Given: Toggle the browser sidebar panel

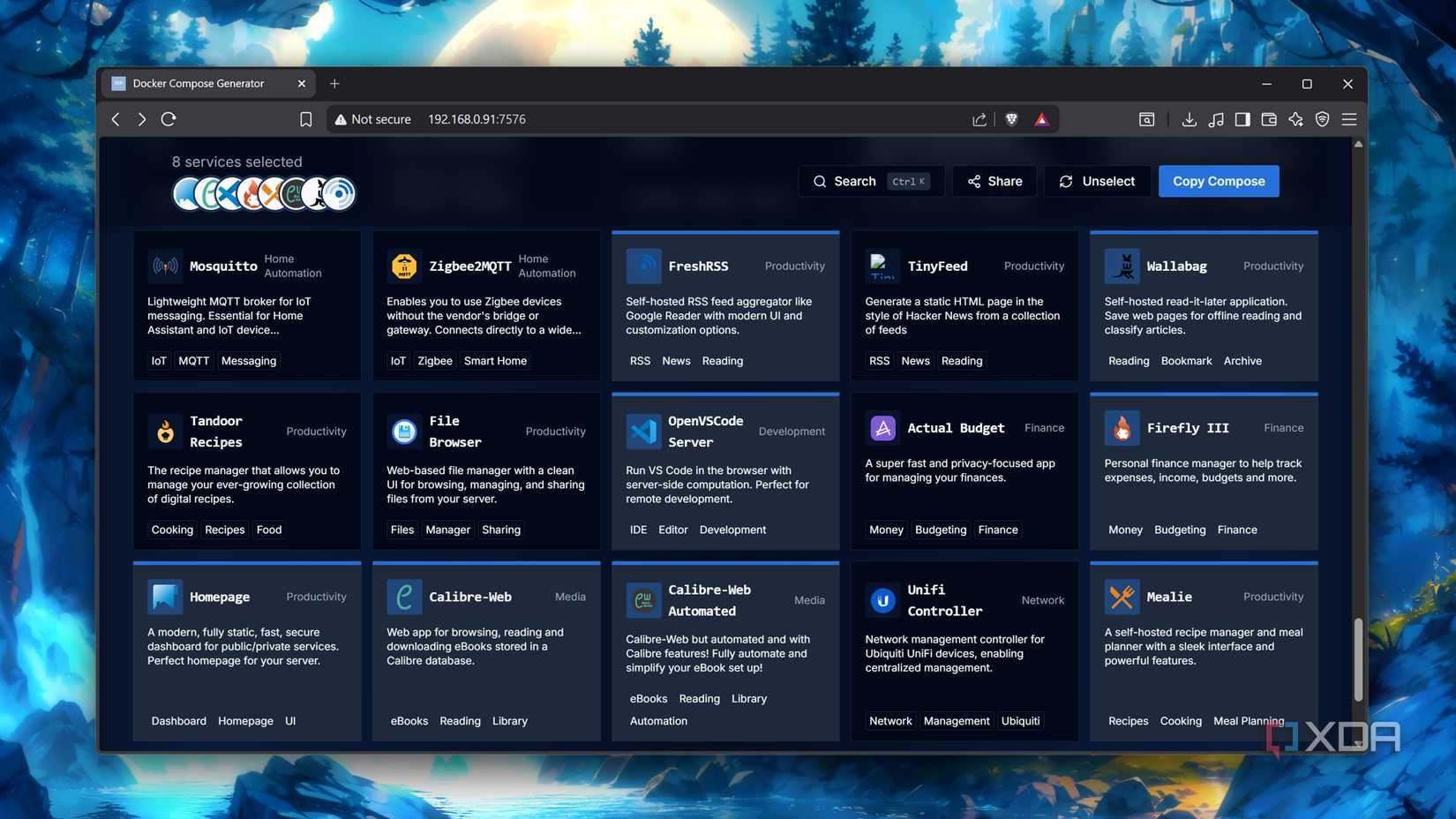Looking at the screenshot, I should (1242, 119).
